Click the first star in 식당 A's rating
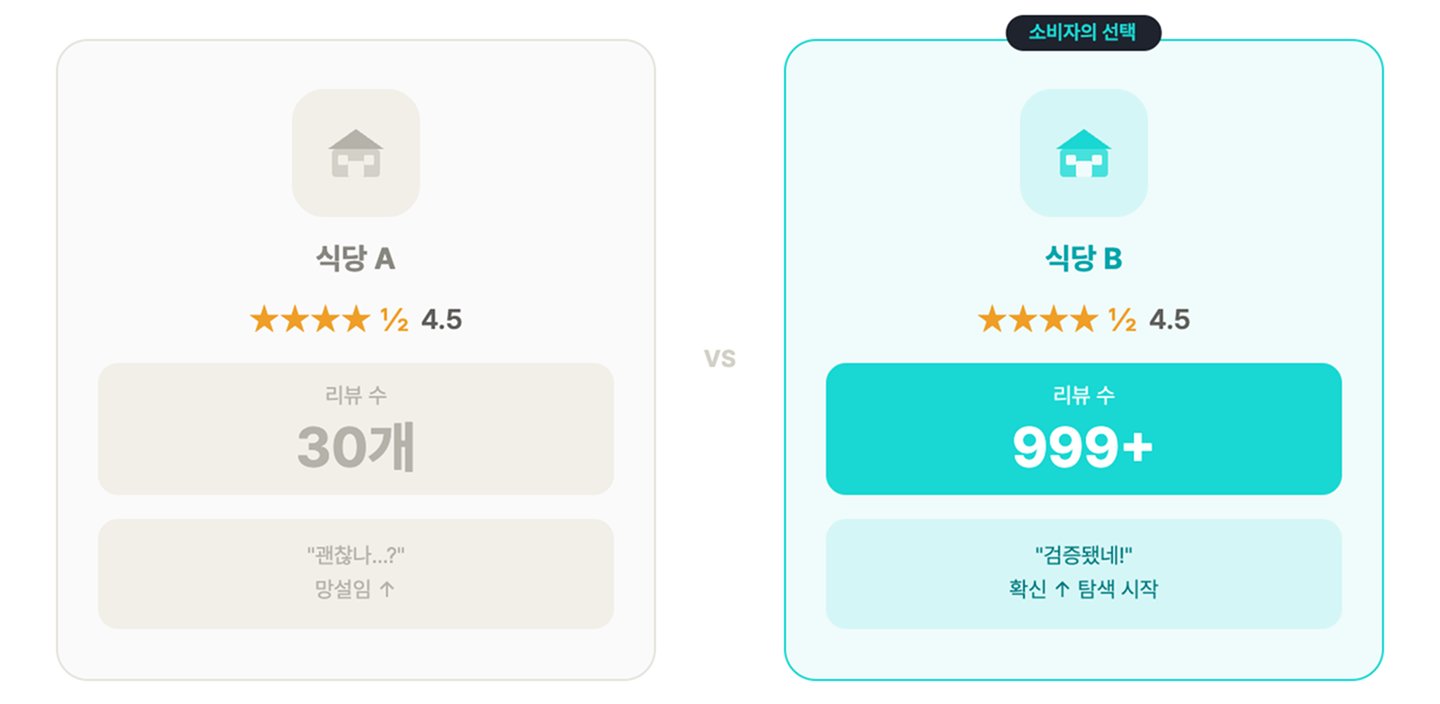The width and height of the screenshot is (1440, 704). click(263, 320)
